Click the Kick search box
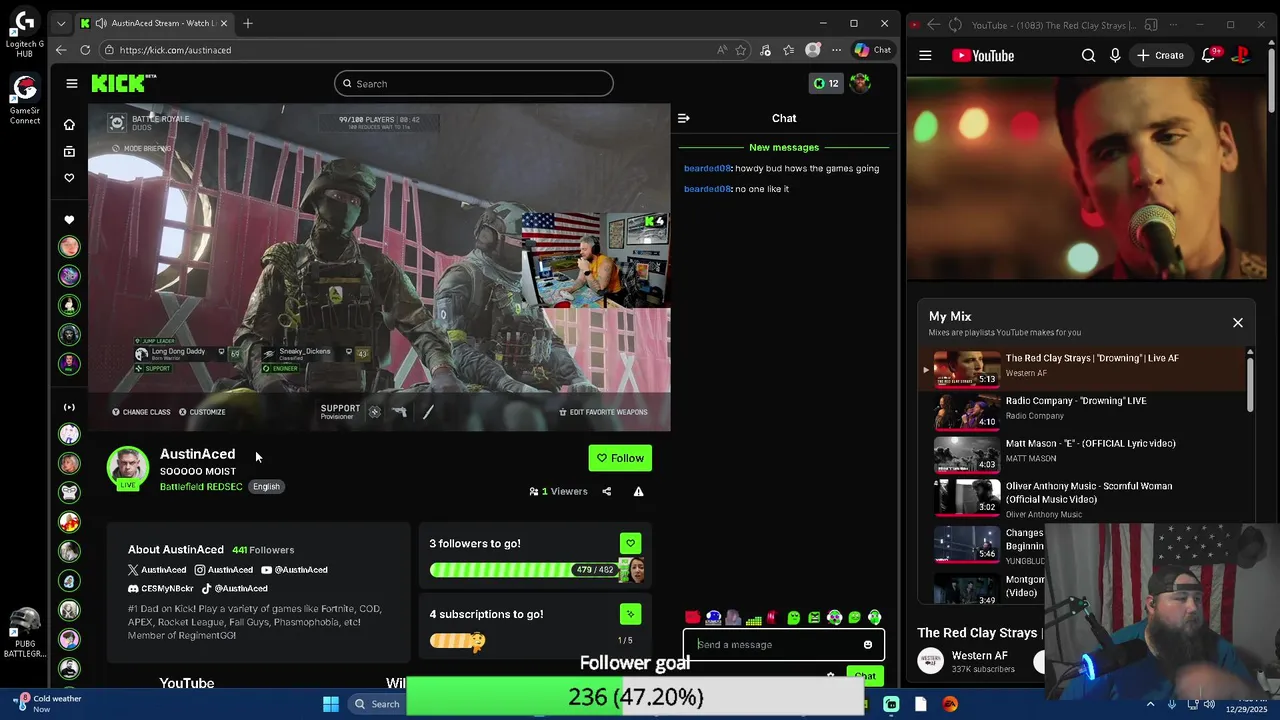 coord(474,84)
